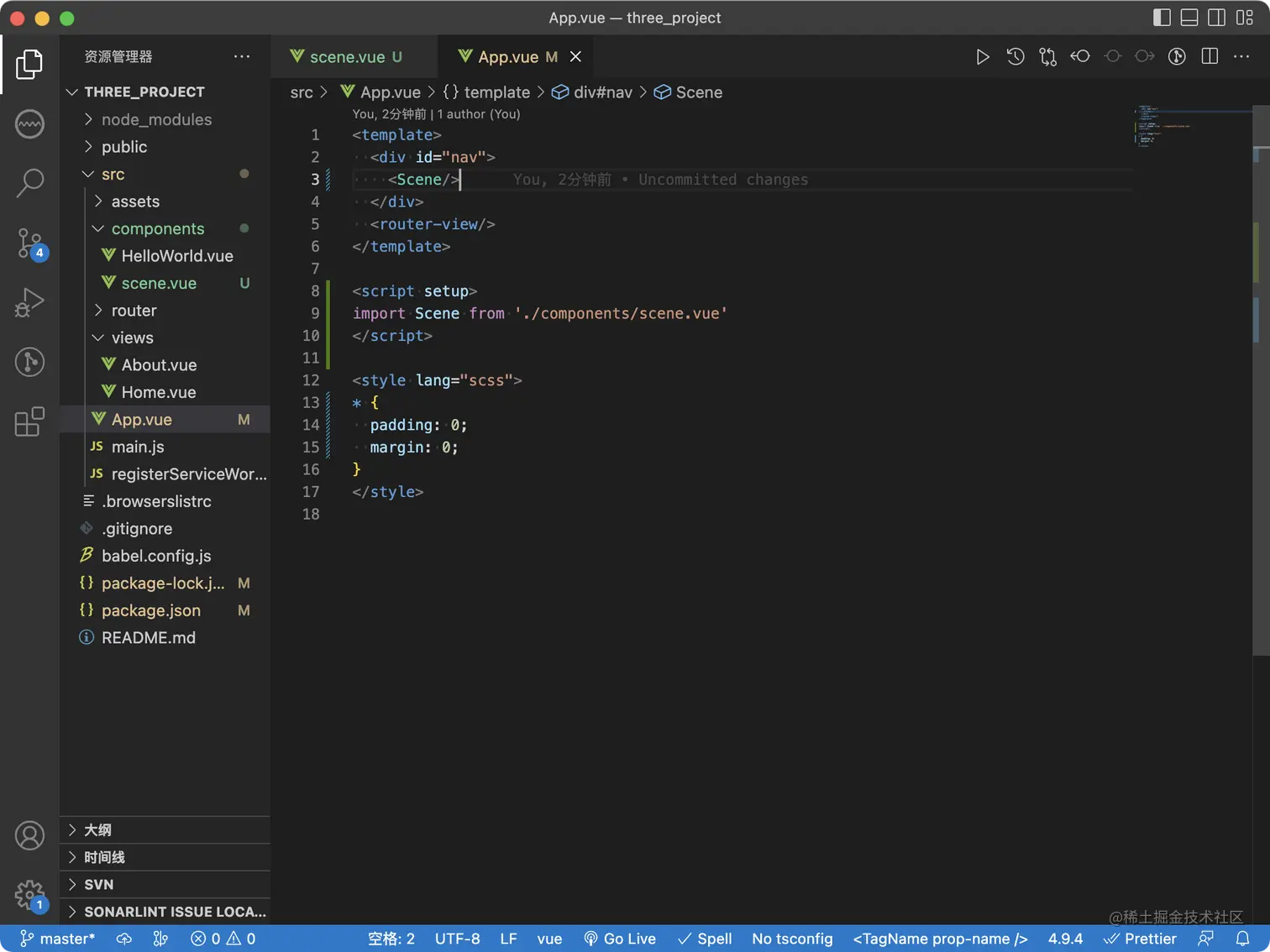The image size is (1270, 952).
Task: Split the editor right
Action: pos(1210,57)
